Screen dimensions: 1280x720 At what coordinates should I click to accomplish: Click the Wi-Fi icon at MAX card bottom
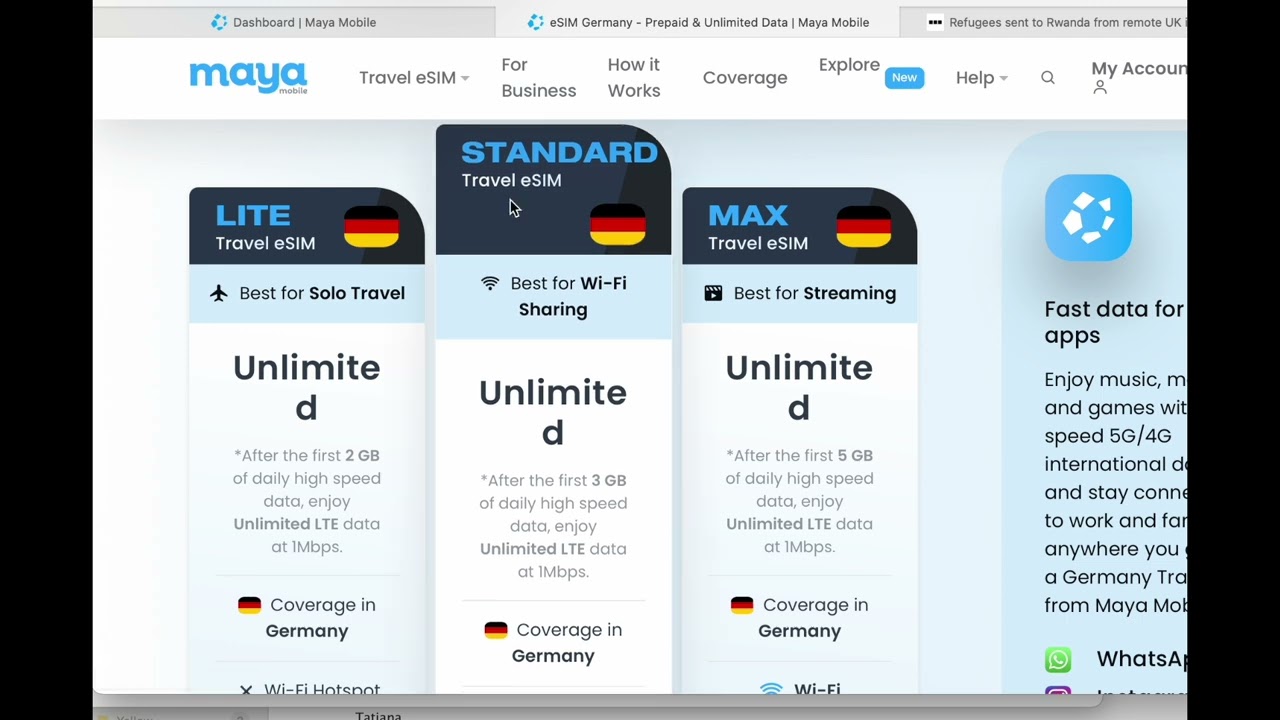[x=771, y=689]
